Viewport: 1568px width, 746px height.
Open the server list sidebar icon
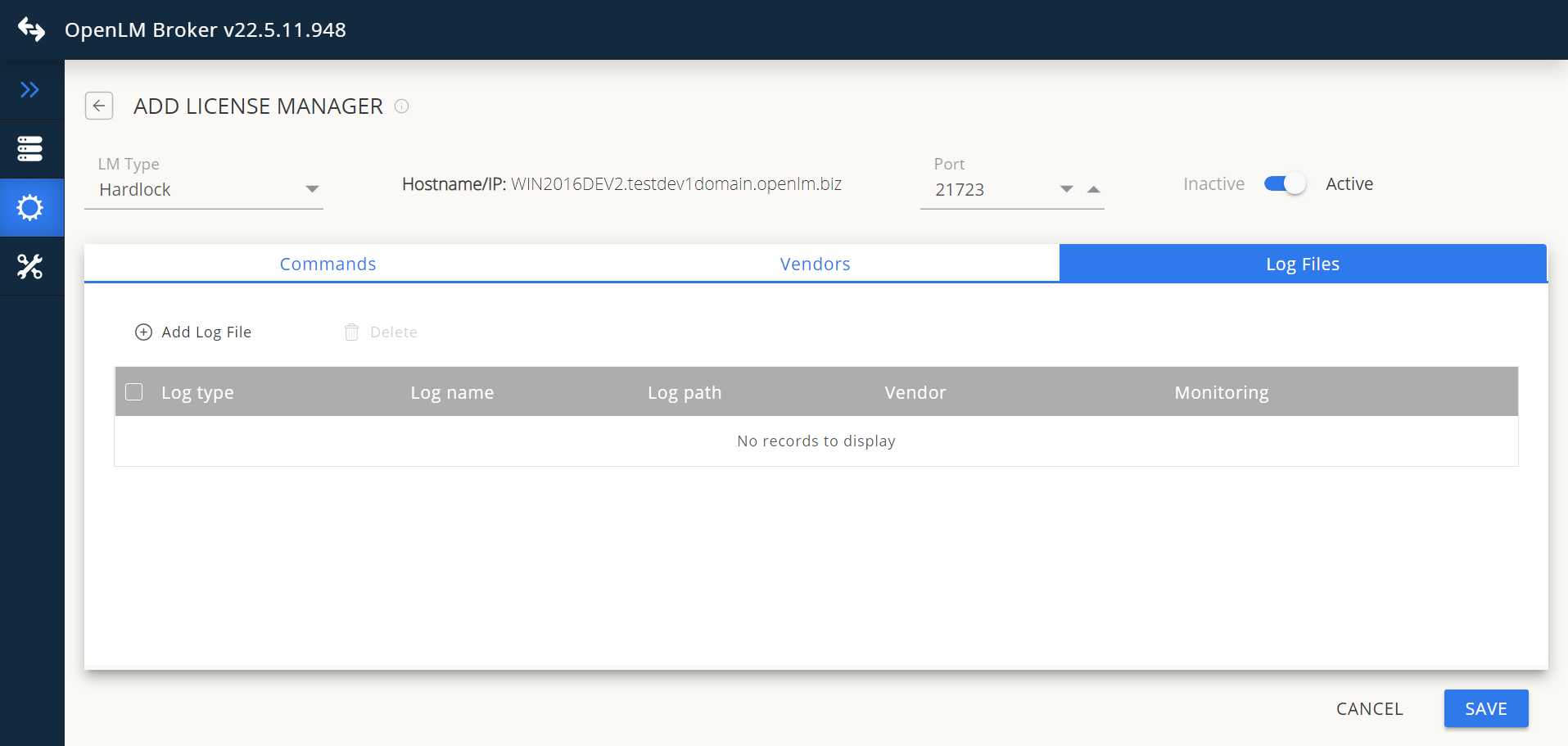(30, 149)
